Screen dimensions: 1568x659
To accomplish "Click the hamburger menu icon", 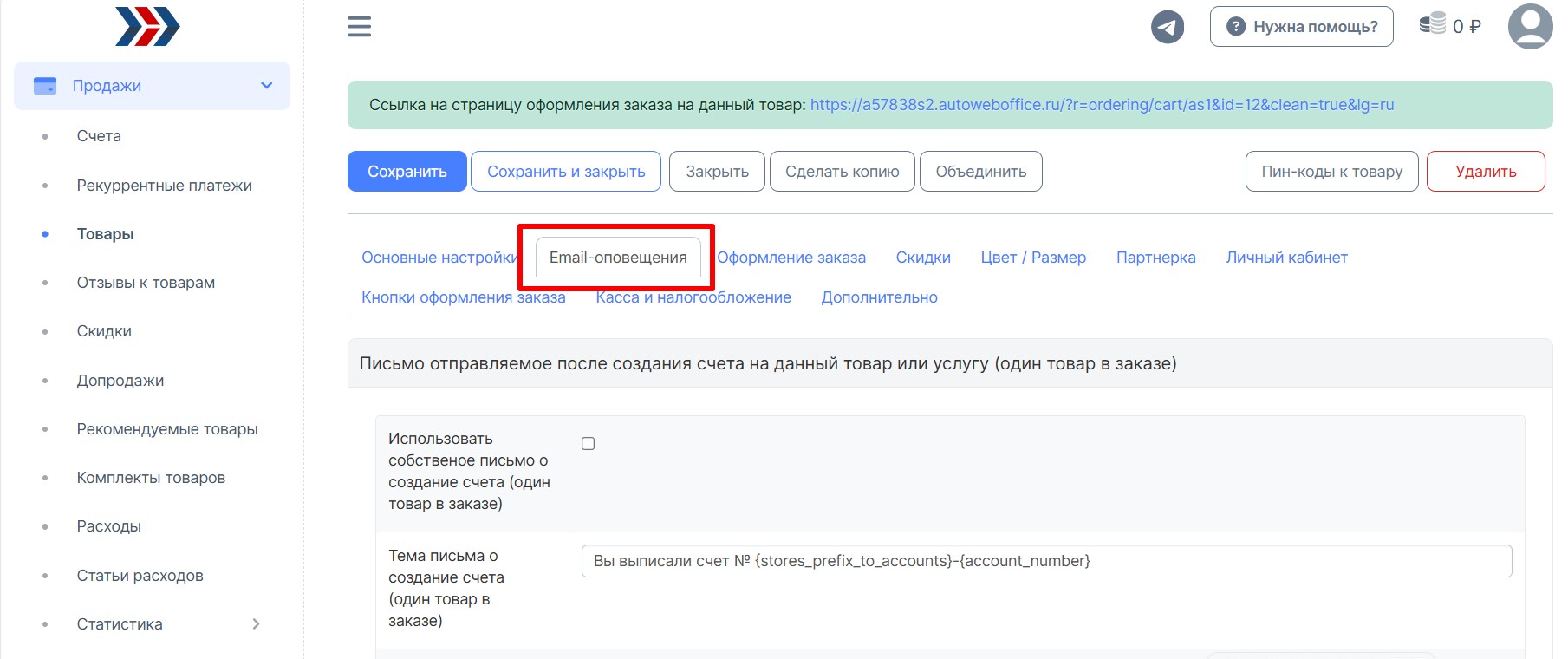I will 359,27.
